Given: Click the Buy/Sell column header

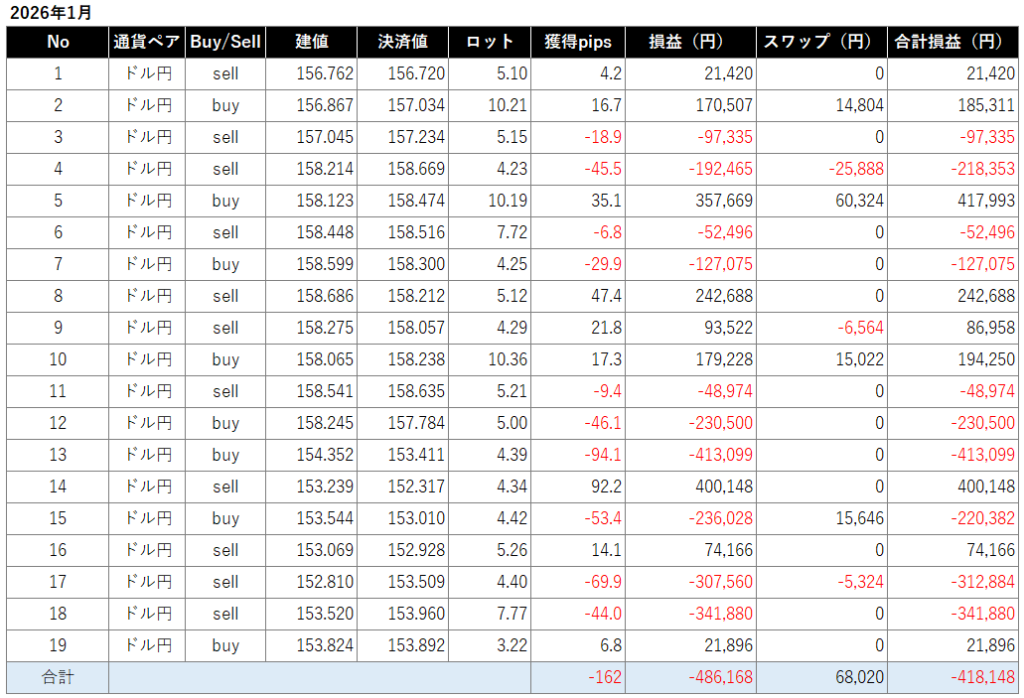Looking at the screenshot, I should (x=225, y=42).
